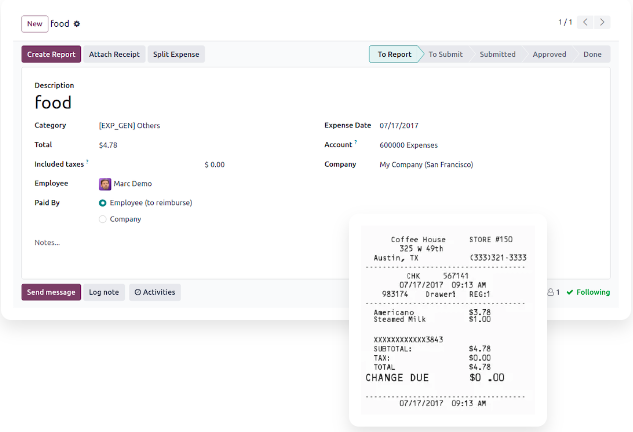Switch to the Send message tab
Viewport: 633px width, 432px height.
click(x=51, y=292)
